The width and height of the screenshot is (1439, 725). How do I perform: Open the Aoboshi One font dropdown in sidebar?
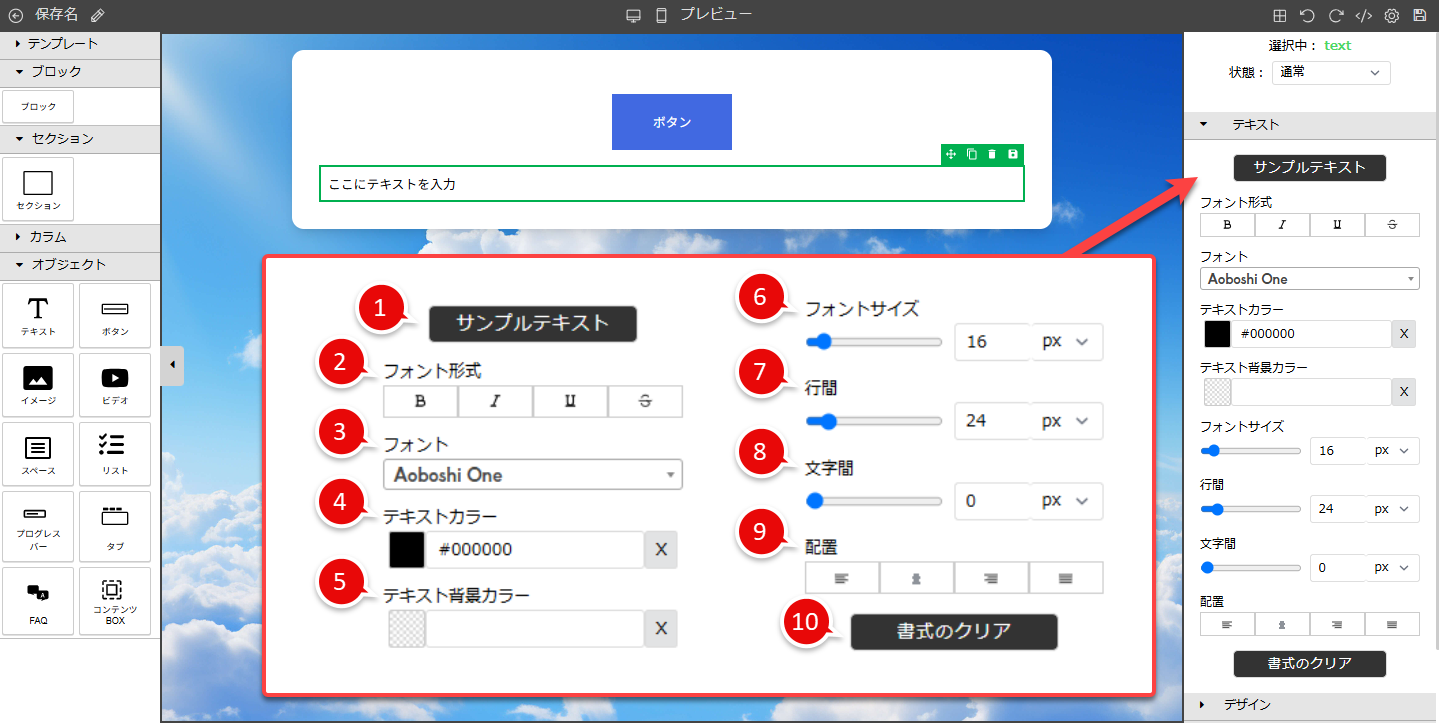pyautogui.click(x=1309, y=279)
